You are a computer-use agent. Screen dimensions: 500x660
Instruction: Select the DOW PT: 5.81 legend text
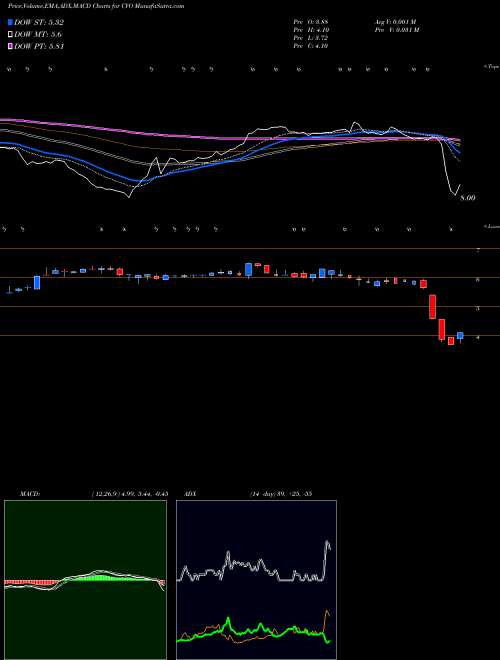coord(39,46)
